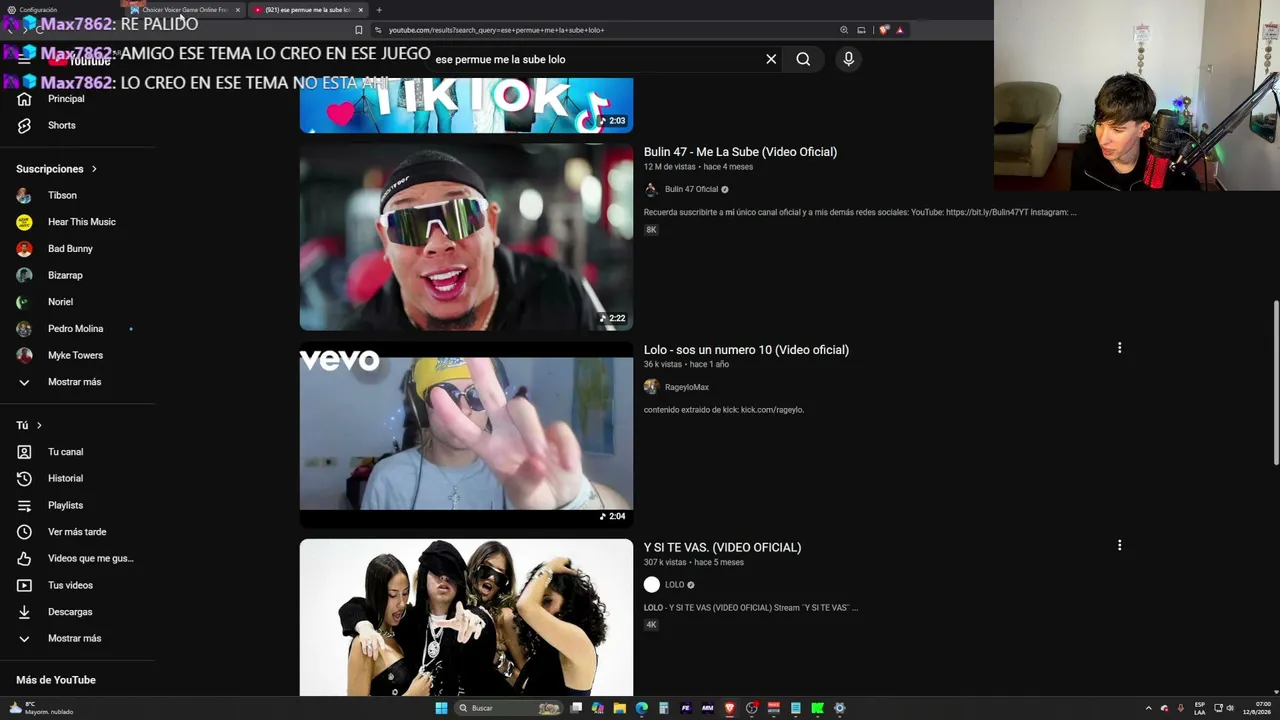1280x720 pixels.
Task: Open Tibson subscription channel
Action: tap(62, 196)
